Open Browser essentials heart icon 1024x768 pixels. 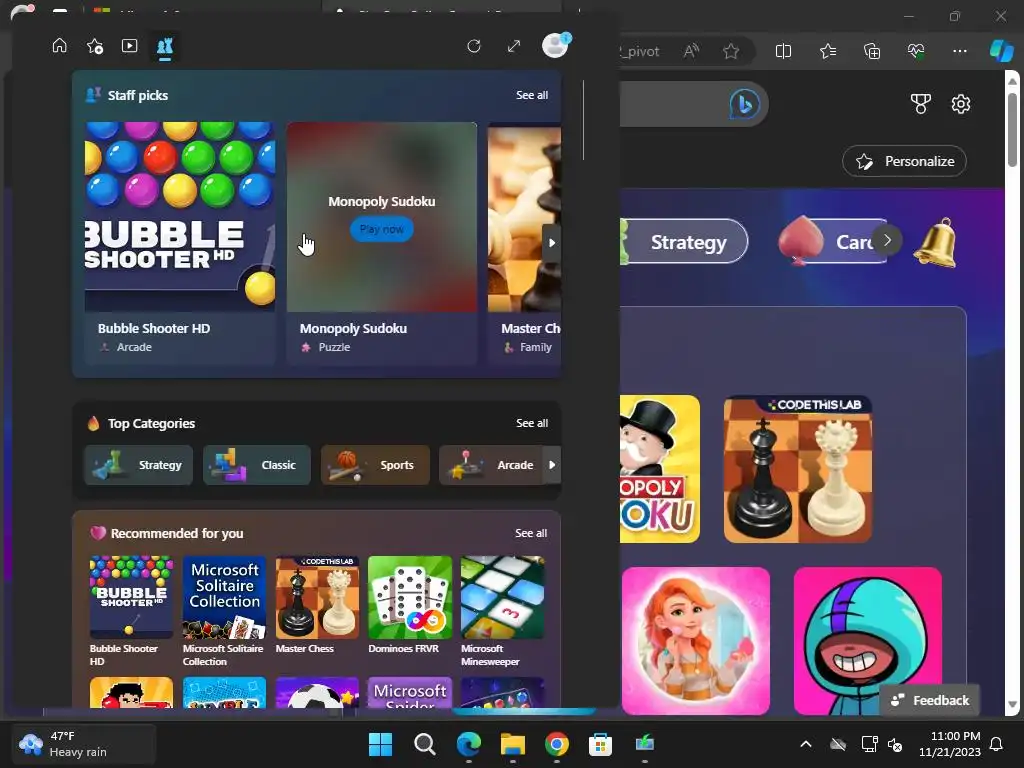pos(916,51)
